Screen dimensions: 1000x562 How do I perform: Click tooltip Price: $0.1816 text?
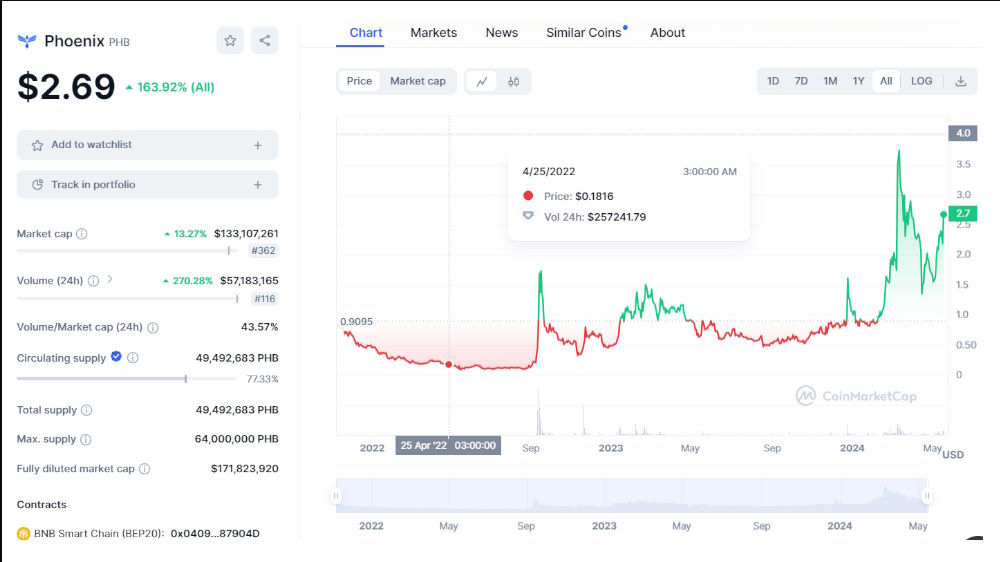[578, 196]
